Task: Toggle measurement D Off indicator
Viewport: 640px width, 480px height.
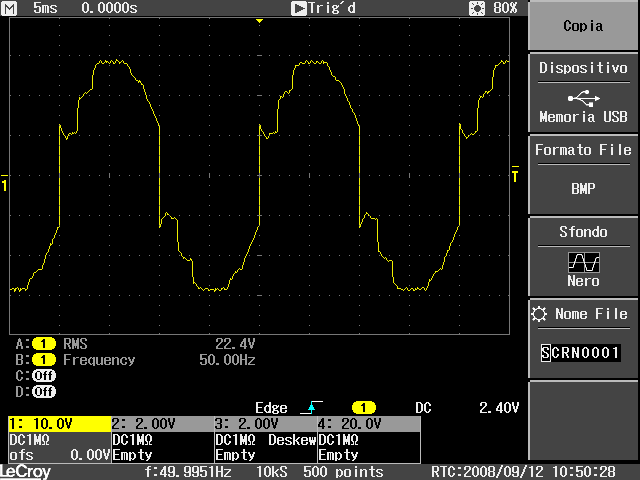Action: [44, 392]
